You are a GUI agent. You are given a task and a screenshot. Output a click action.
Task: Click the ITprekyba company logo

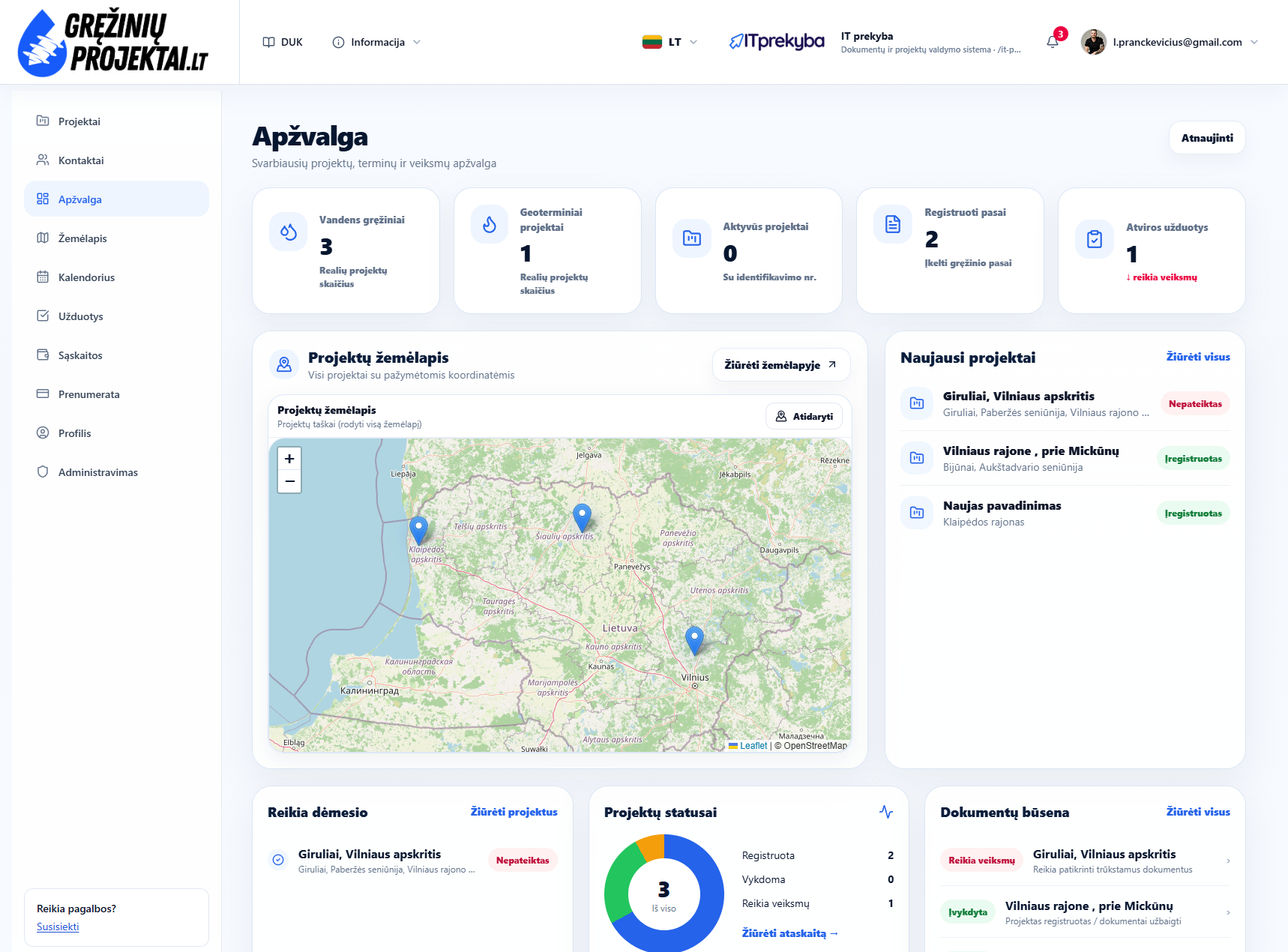coord(777,41)
